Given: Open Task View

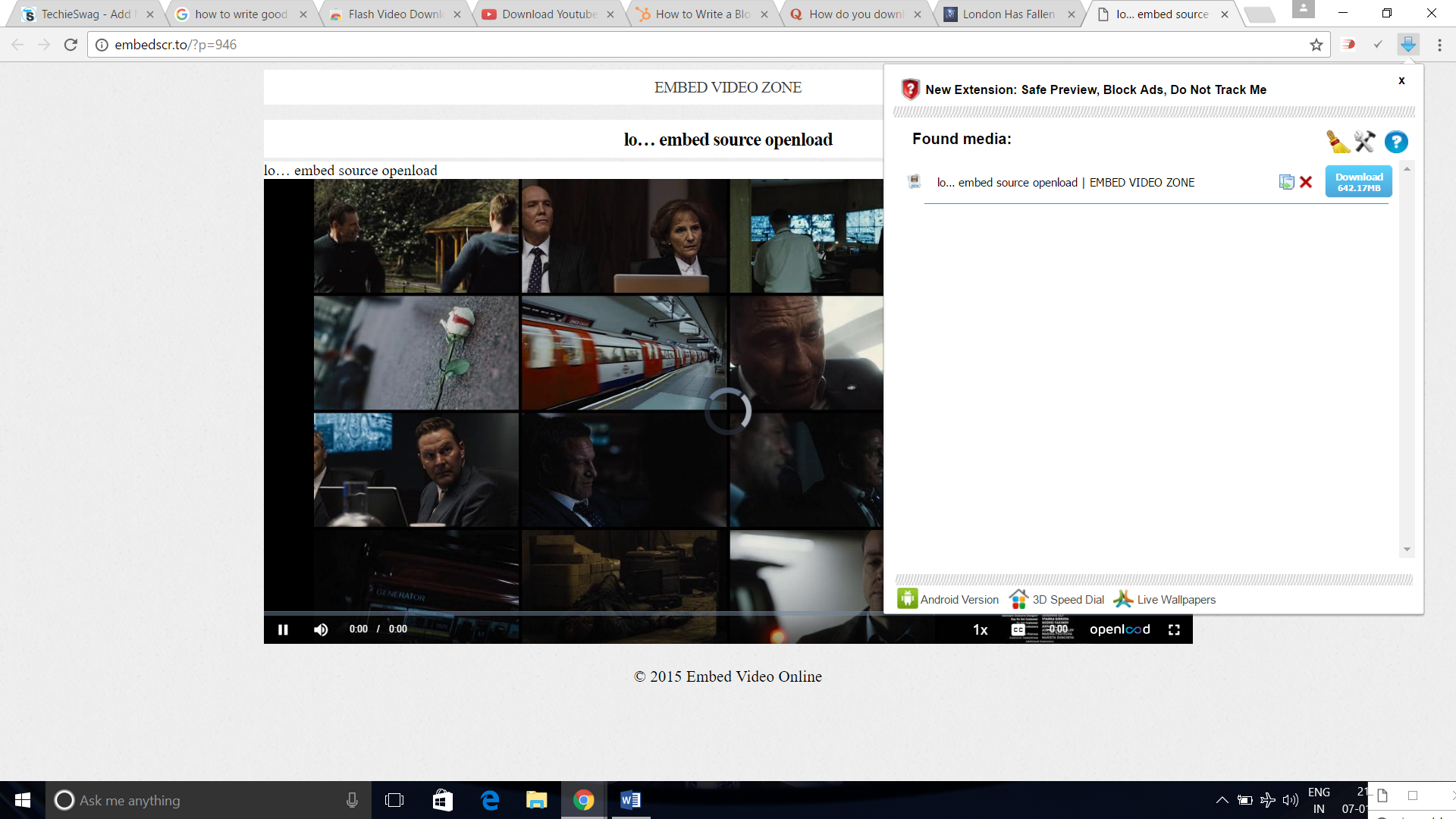Looking at the screenshot, I should tap(394, 800).
